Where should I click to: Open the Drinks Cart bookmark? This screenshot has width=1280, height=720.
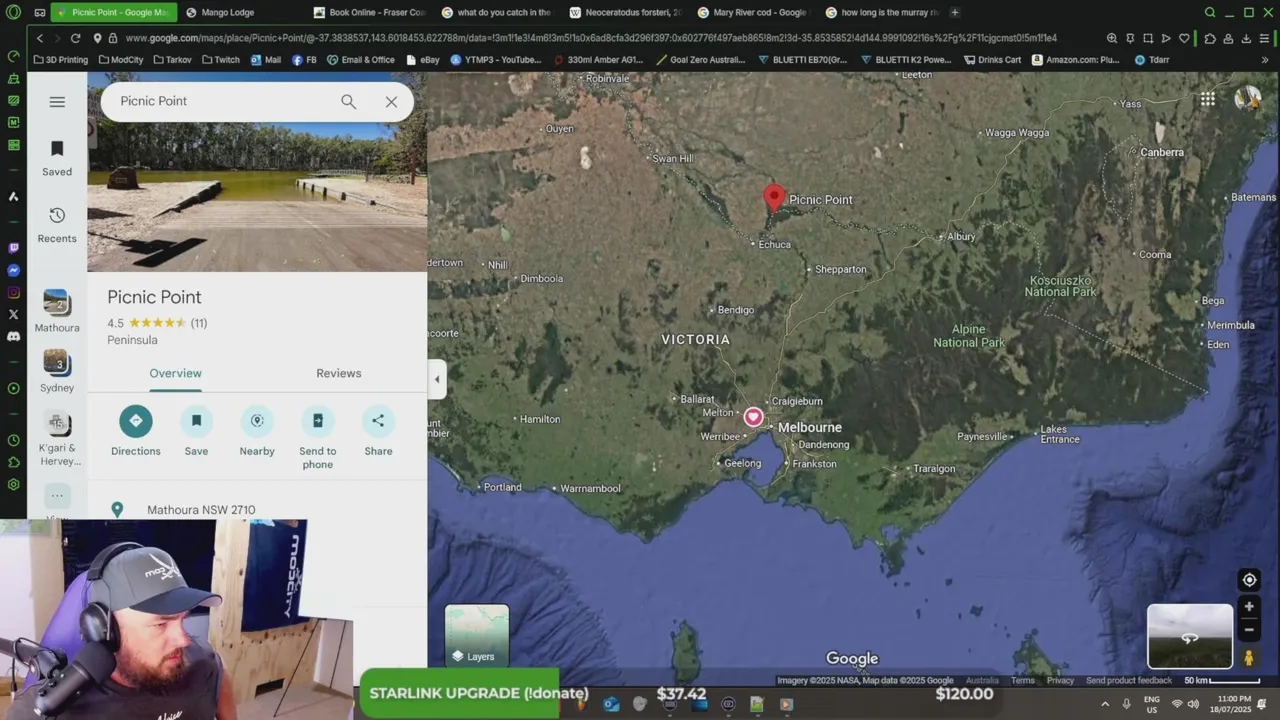coord(992,60)
